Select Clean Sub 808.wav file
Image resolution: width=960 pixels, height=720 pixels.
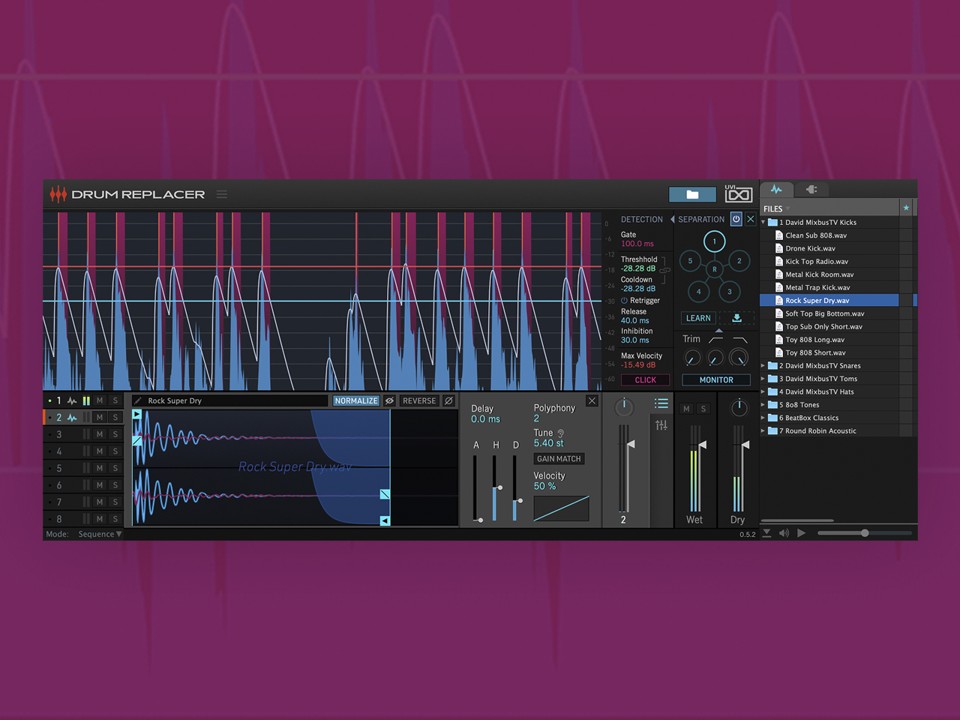(x=830, y=235)
